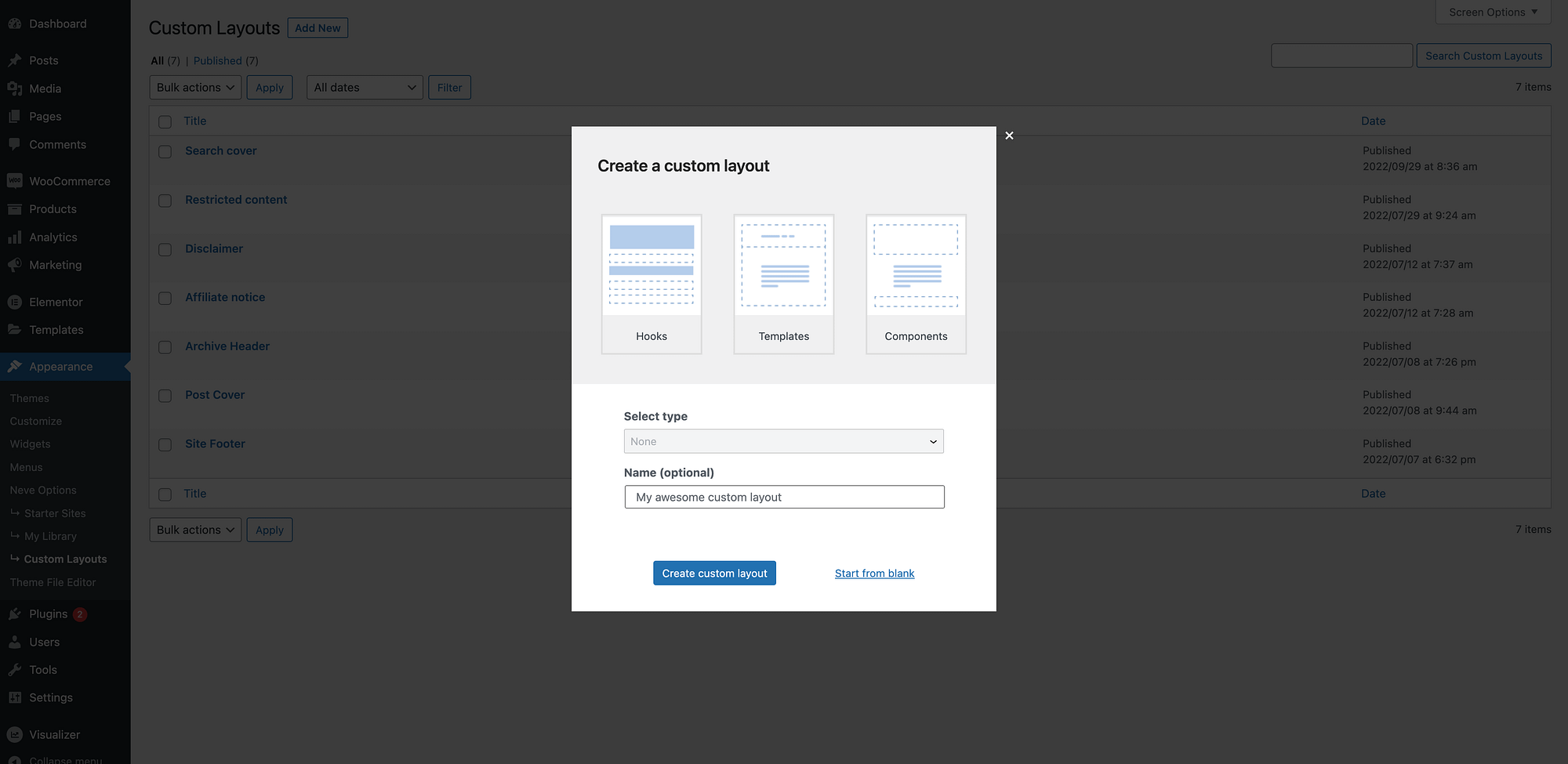
Task: Close the Create a custom layout modal
Action: click(1009, 136)
